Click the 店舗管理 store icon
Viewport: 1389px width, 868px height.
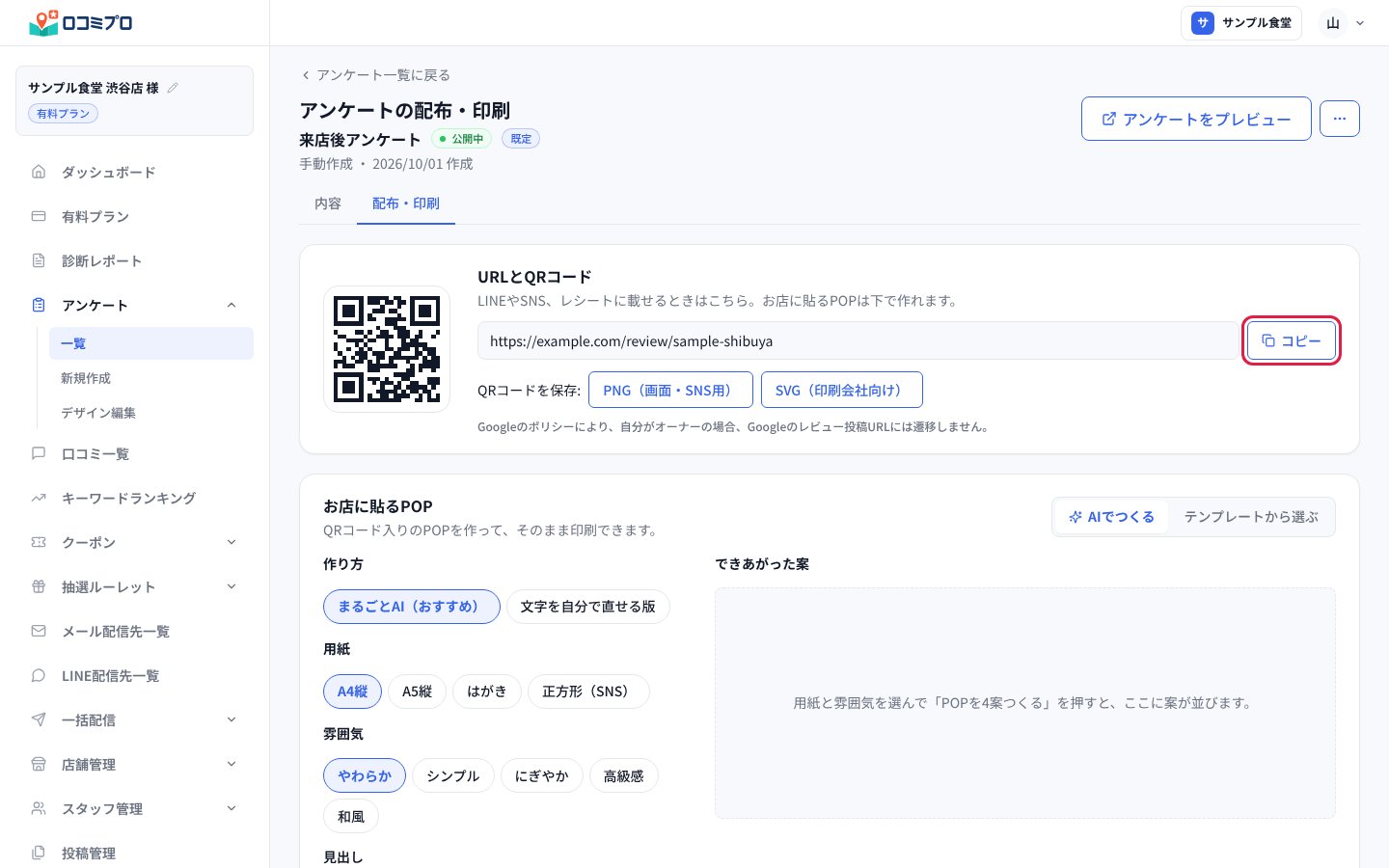(39, 764)
